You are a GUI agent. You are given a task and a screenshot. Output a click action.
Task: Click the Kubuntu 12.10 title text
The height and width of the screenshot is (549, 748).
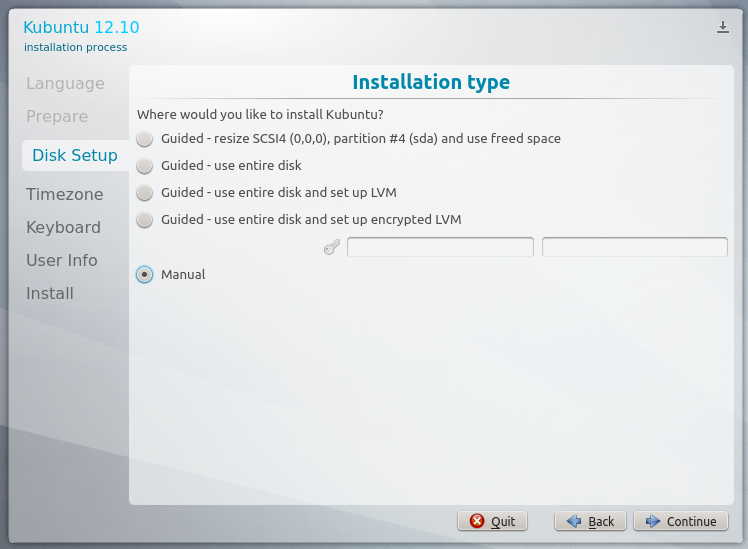click(81, 27)
